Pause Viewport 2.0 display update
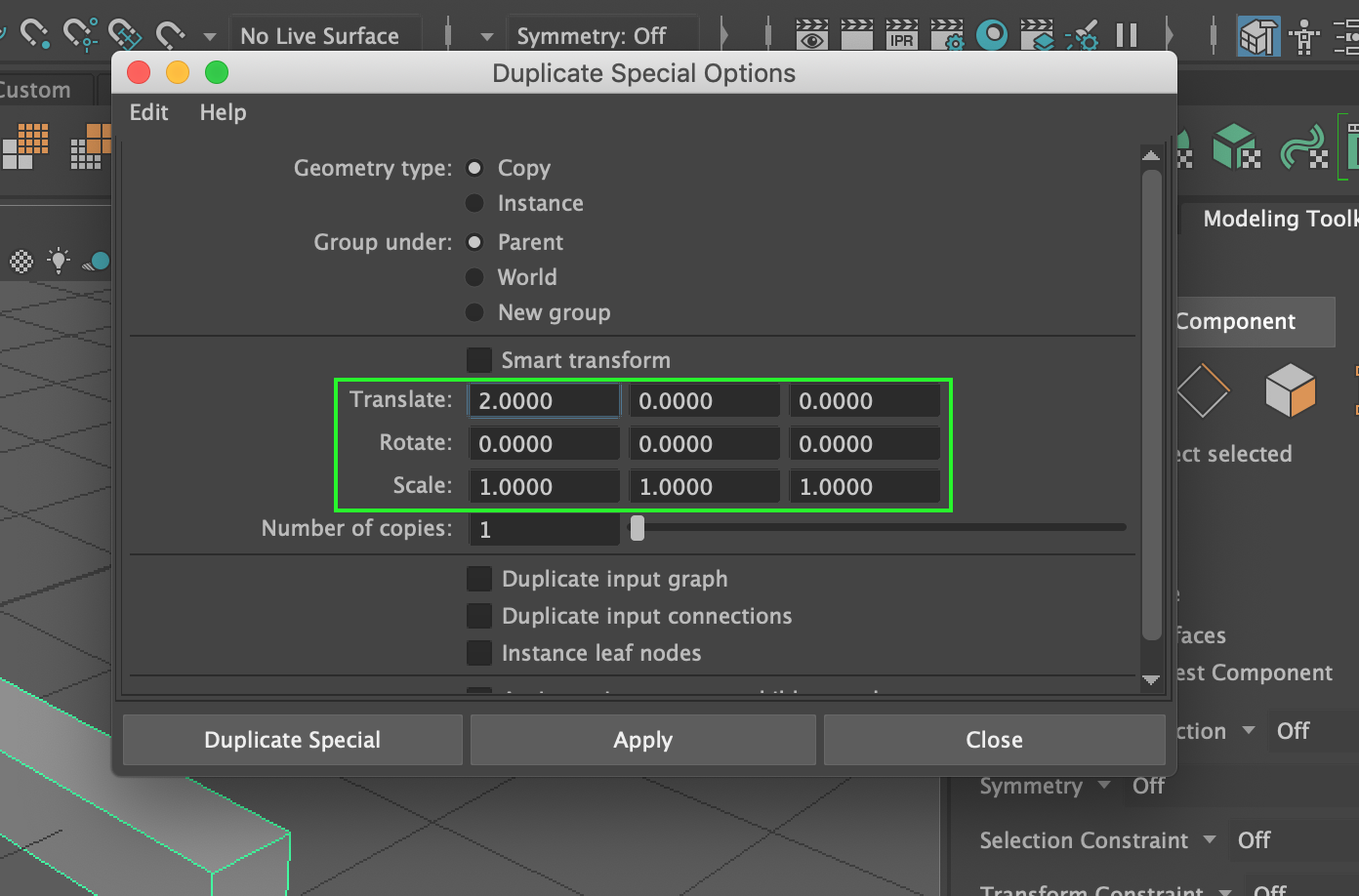Viewport: 1359px width, 896px height. (x=1127, y=36)
